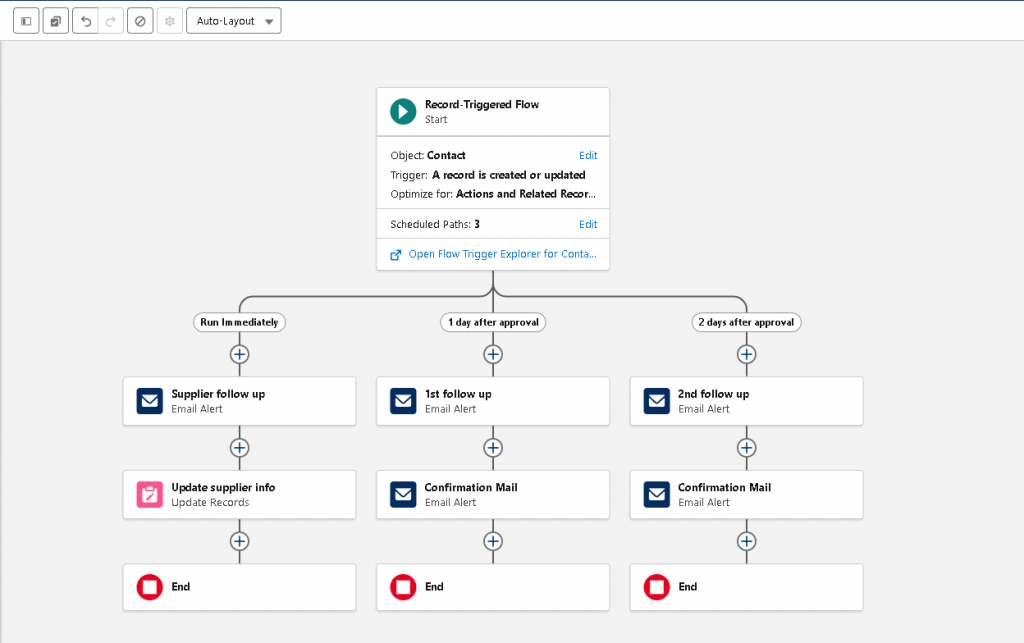Open the 2nd follow up Email Alert
Viewport: 1024px width, 643px height.
pos(746,401)
